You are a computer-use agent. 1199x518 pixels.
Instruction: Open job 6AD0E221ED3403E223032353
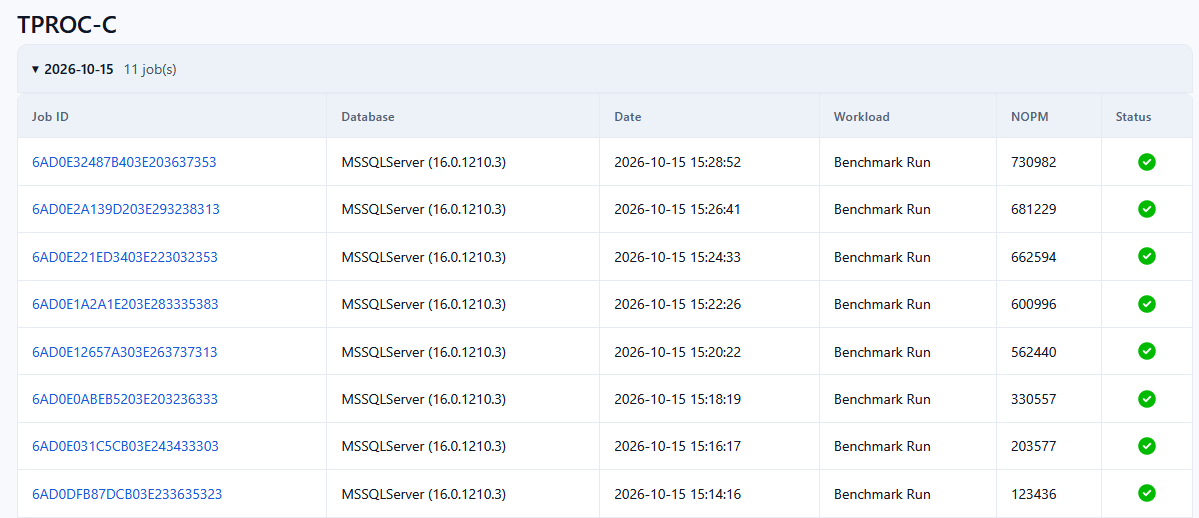[x=125, y=257]
